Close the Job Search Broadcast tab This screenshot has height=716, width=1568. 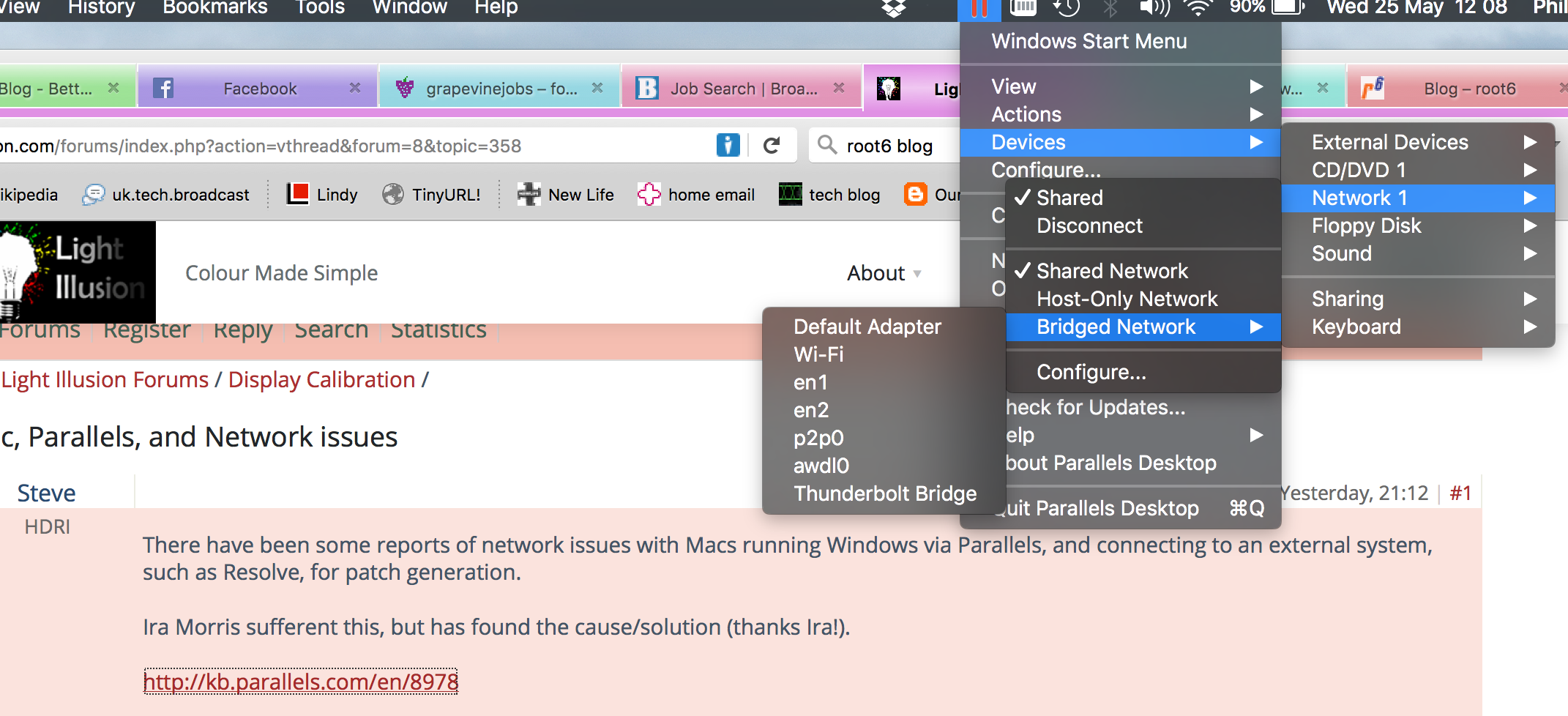[839, 88]
